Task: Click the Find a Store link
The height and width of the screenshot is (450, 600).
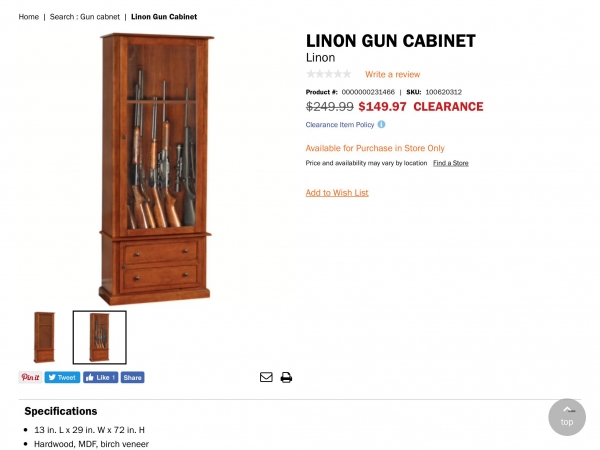Action: tap(451, 163)
